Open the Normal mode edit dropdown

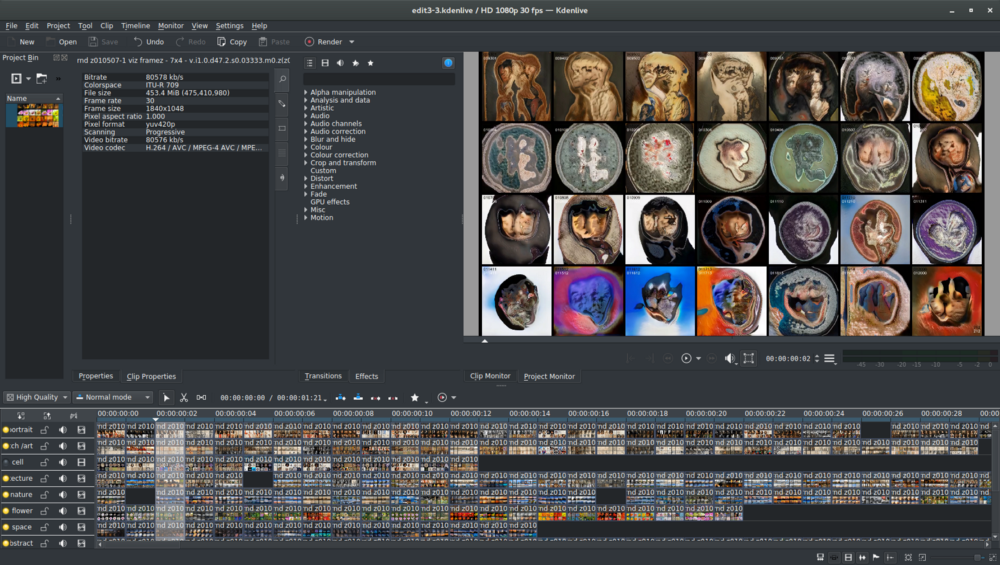coord(113,397)
